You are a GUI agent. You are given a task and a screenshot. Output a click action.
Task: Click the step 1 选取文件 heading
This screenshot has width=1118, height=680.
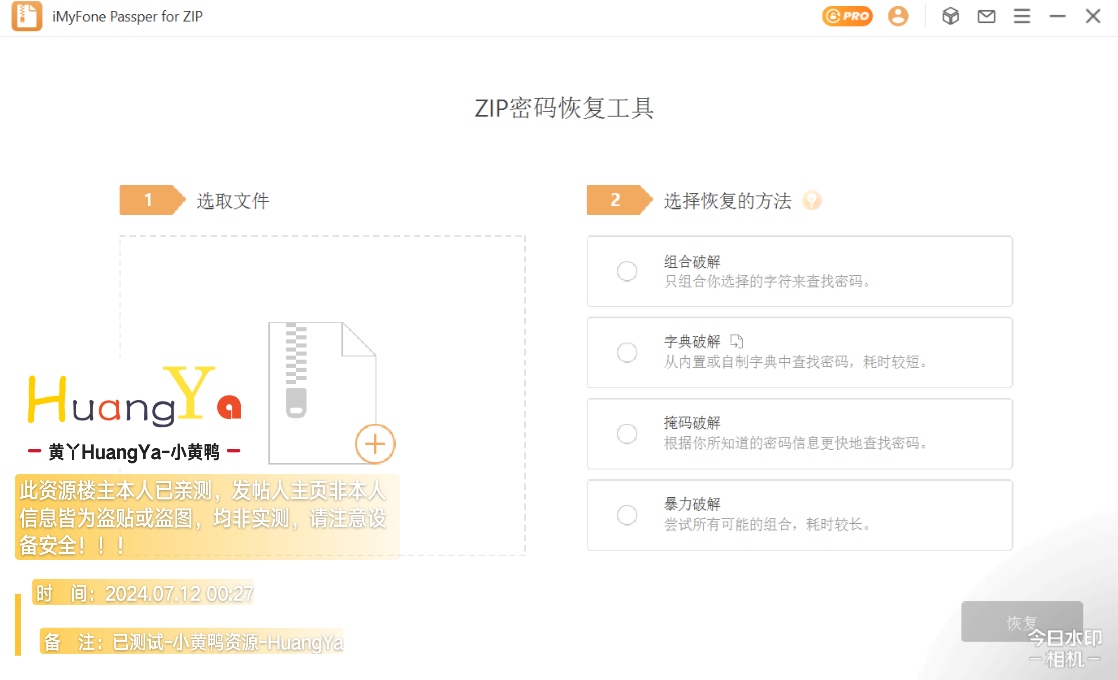tap(232, 201)
